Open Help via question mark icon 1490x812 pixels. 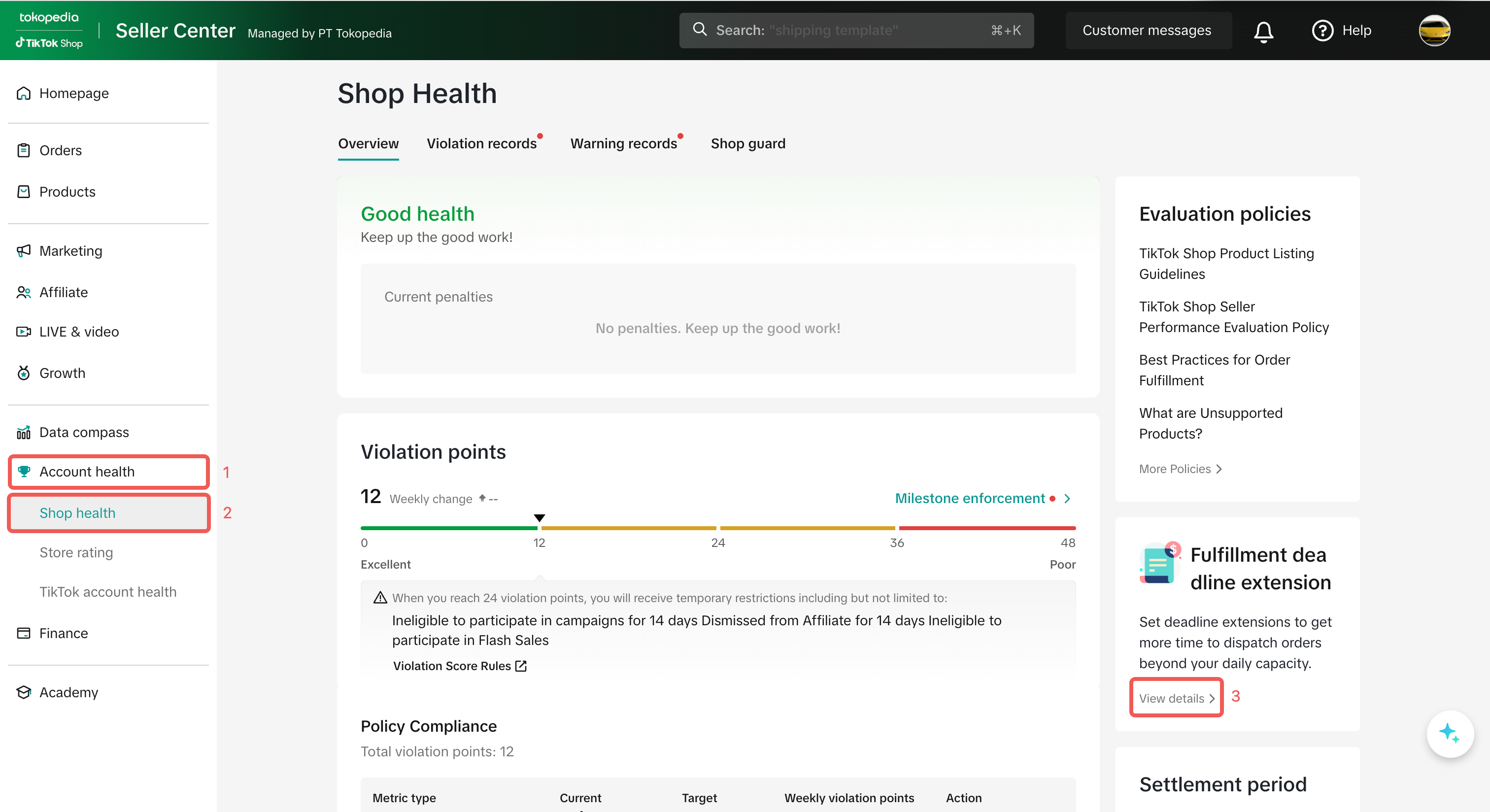tap(1322, 31)
